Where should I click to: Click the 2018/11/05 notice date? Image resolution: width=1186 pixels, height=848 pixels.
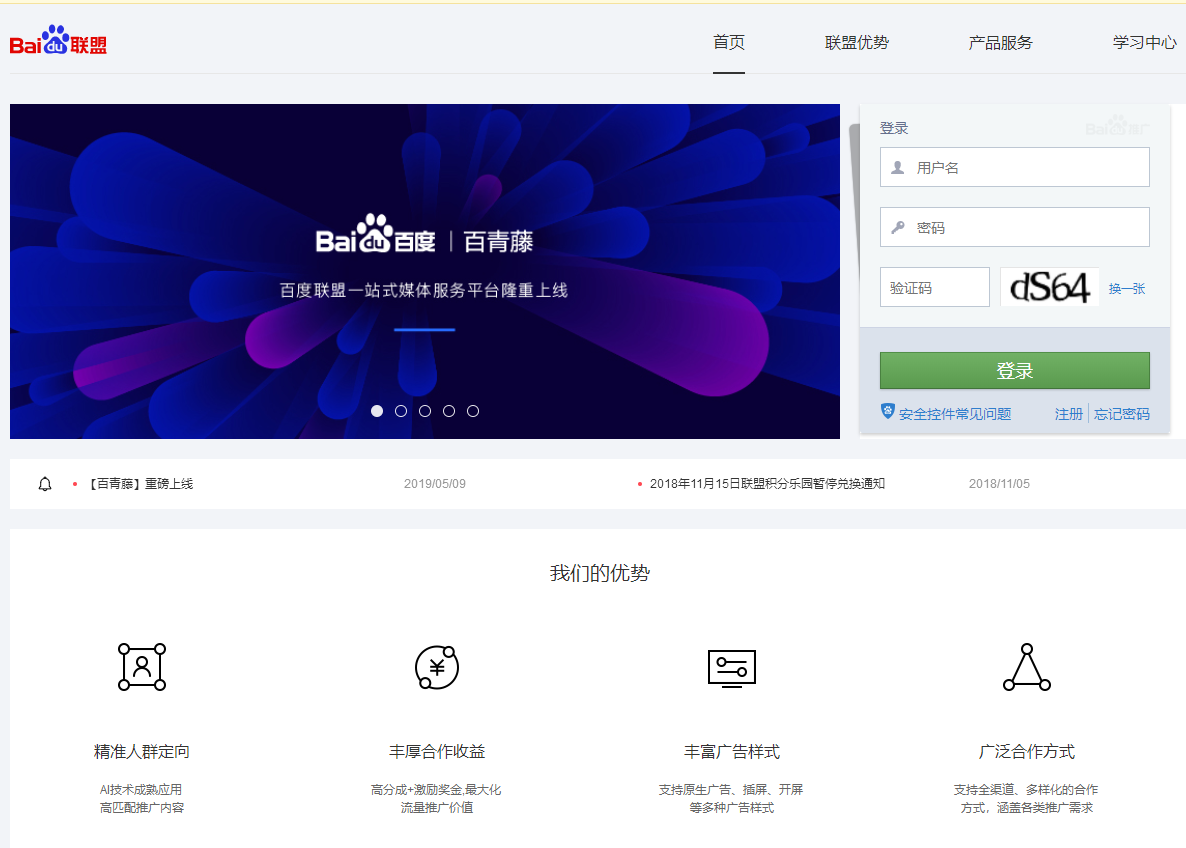tap(999, 484)
